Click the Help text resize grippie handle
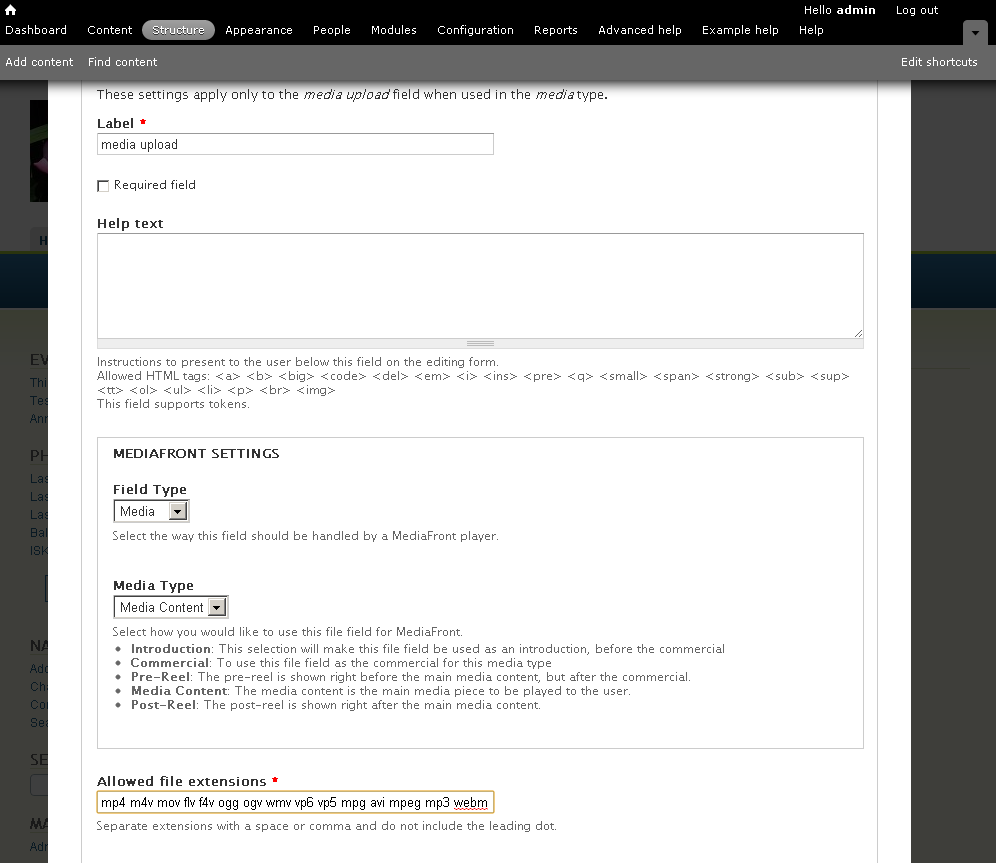The image size is (996, 863). click(480, 342)
